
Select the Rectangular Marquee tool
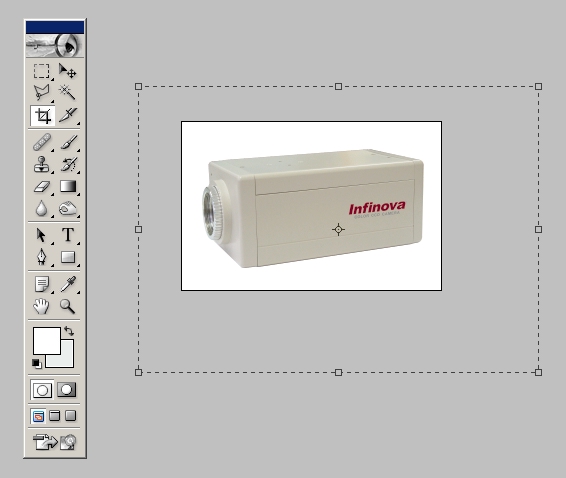tap(42, 71)
